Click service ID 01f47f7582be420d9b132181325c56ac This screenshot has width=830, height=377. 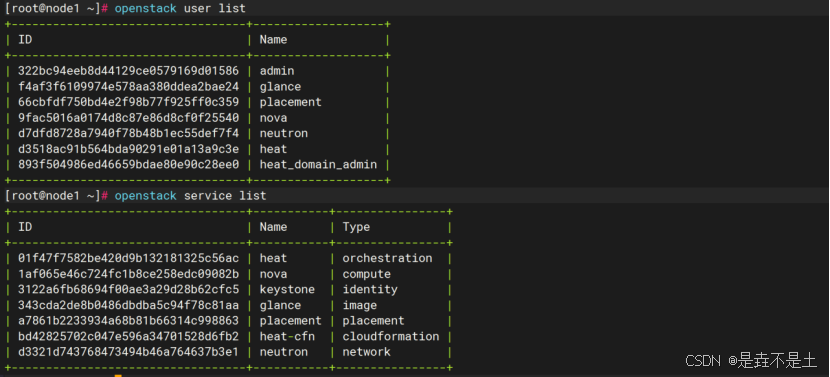128,258
